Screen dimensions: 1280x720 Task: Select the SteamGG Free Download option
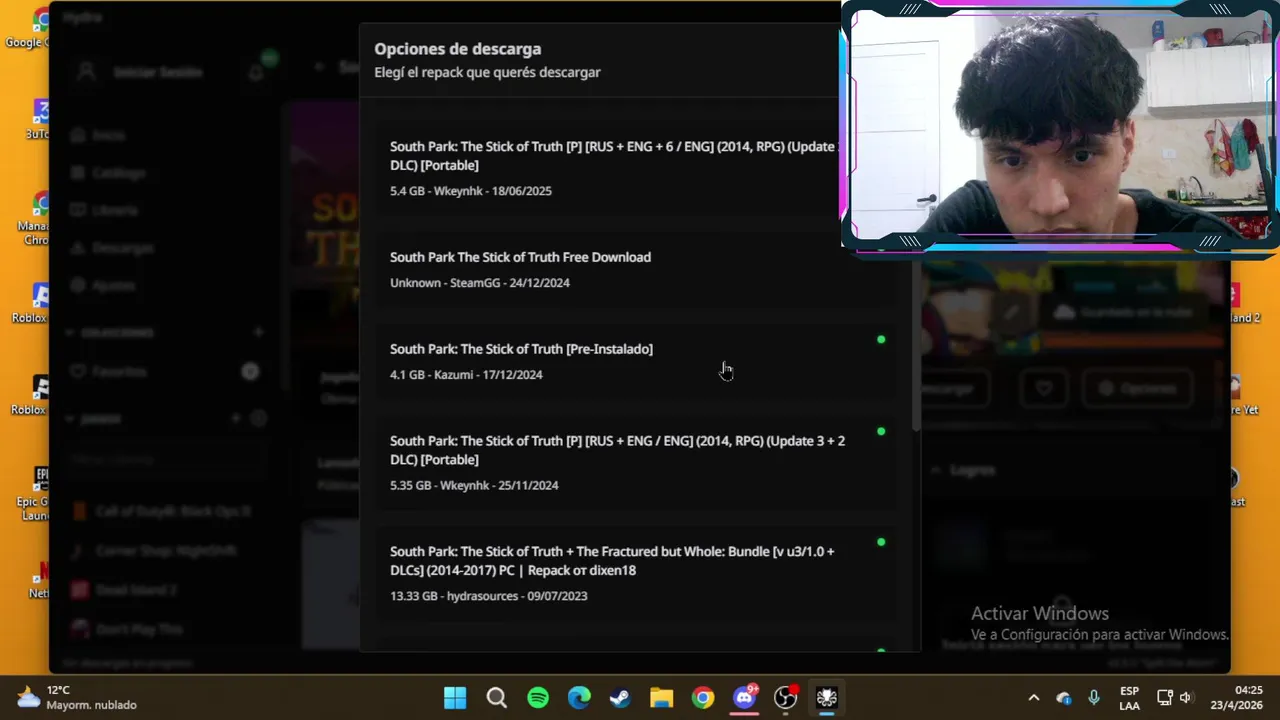point(636,270)
